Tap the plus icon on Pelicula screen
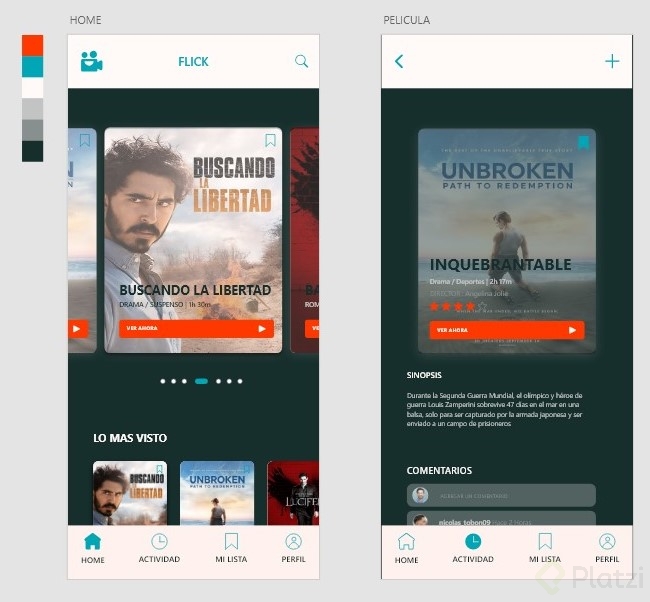 (612, 61)
